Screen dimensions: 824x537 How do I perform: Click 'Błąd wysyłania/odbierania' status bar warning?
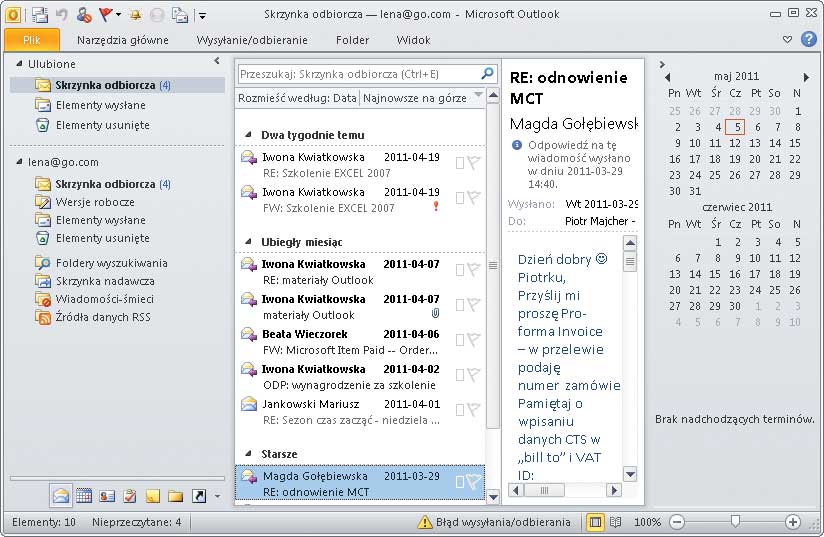494,522
